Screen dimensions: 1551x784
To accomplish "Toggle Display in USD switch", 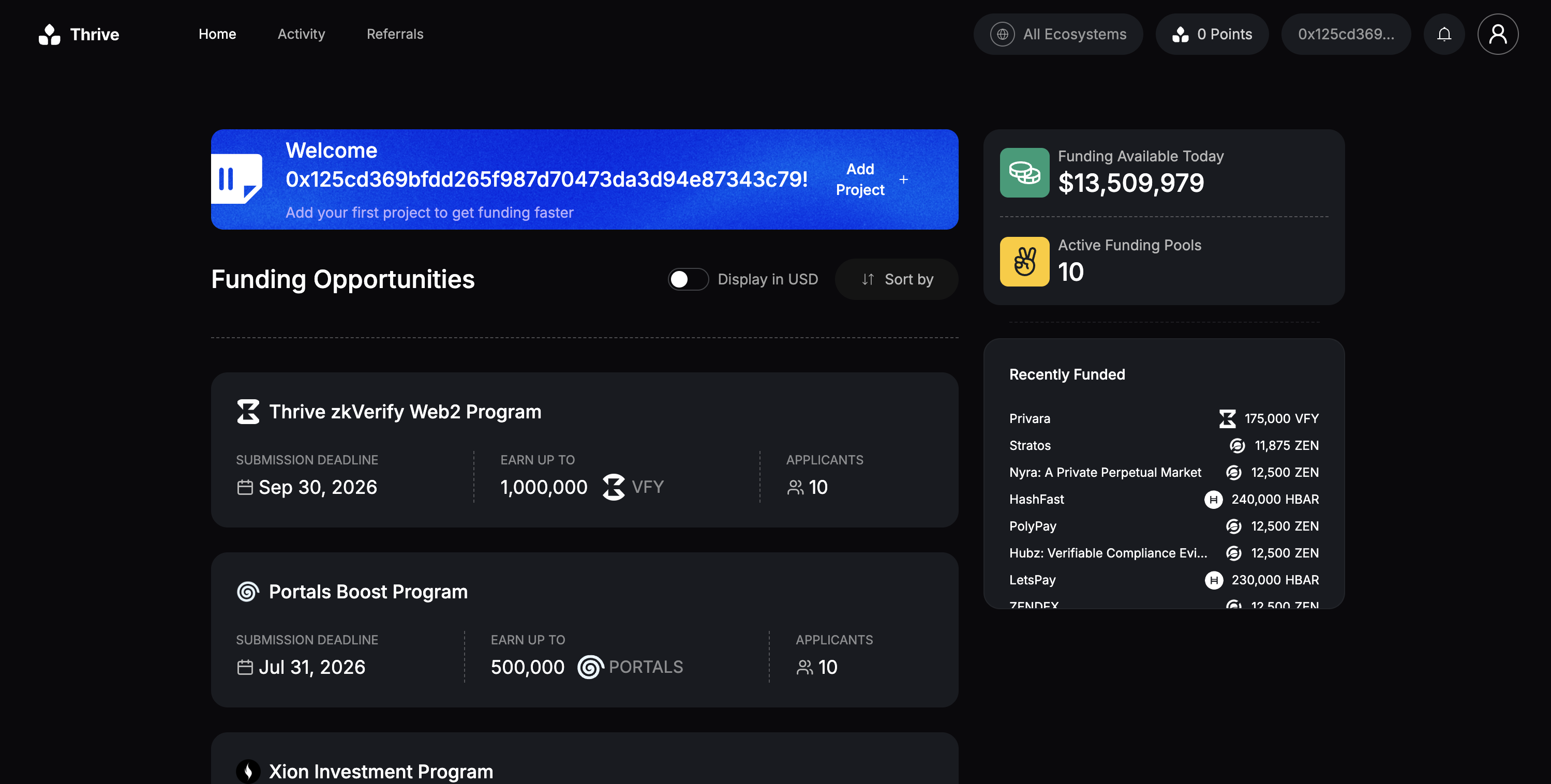I will (x=688, y=279).
